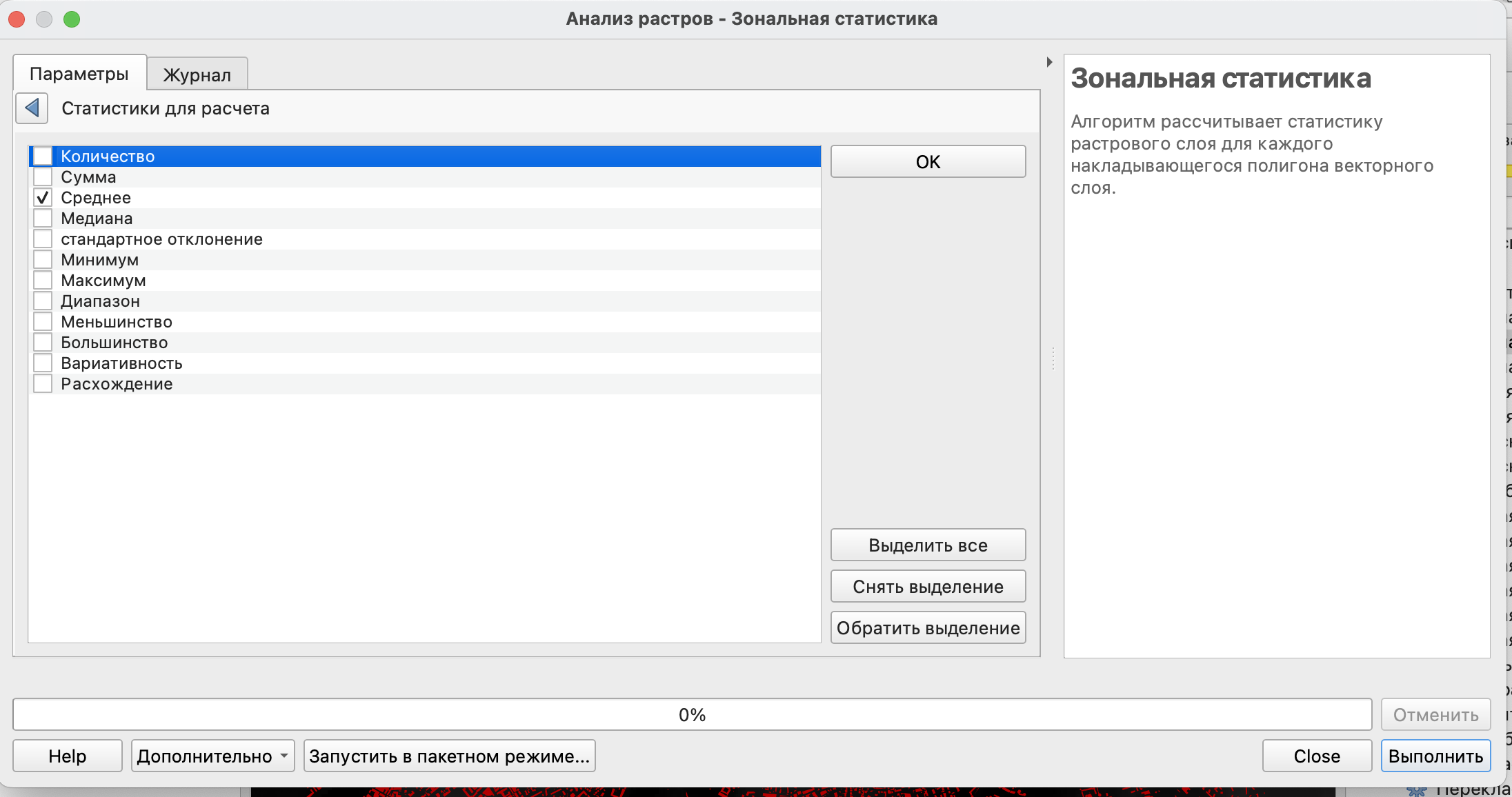Check the Максимум statistic box

43,281
